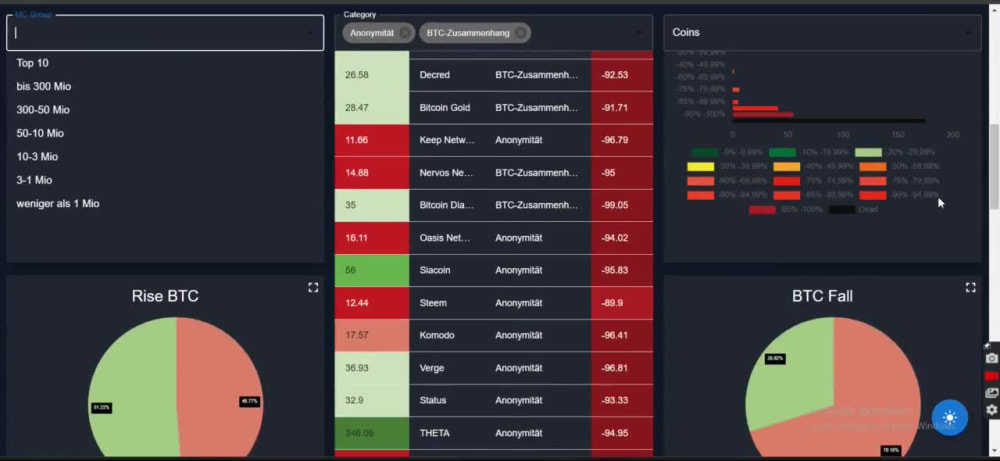
Task: Stop recording with the red video icon
Action: [x=991, y=376]
